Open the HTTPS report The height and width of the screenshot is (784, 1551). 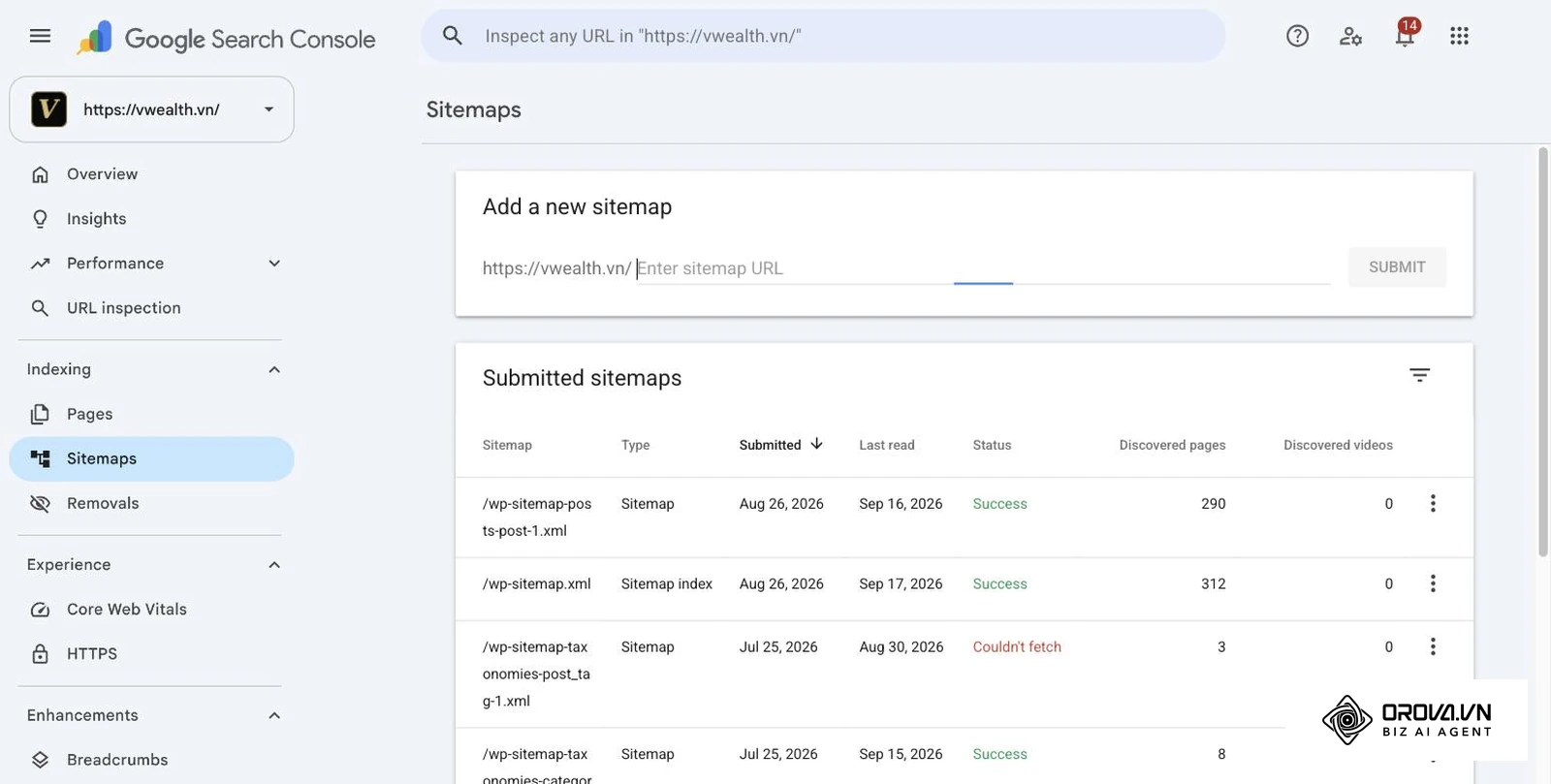[151, 654]
